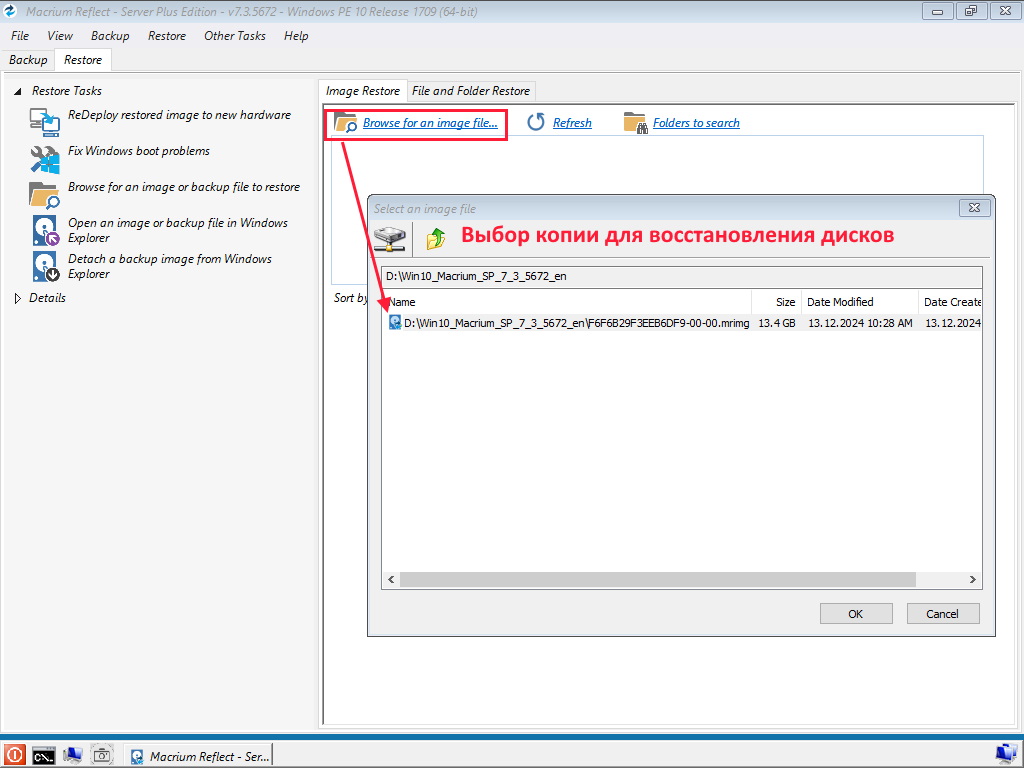This screenshot has height=768, width=1024.
Task: Click the ReDeploy restored image icon
Action: [x=44, y=121]
